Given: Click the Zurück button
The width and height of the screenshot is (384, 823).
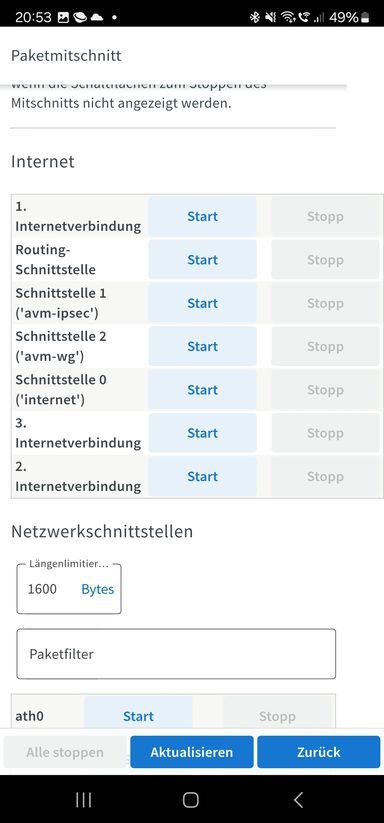Looking at the screenshot, I should pos(318,752).
